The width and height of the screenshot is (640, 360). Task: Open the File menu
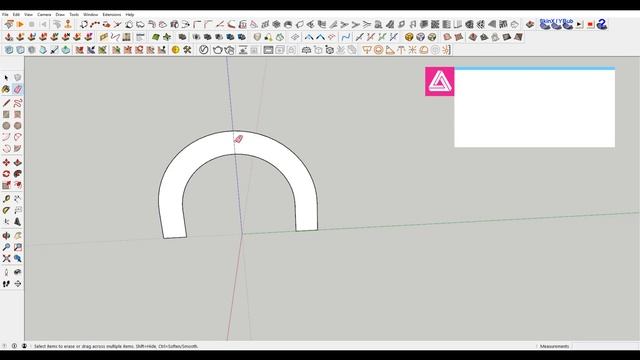coord(5,14)
